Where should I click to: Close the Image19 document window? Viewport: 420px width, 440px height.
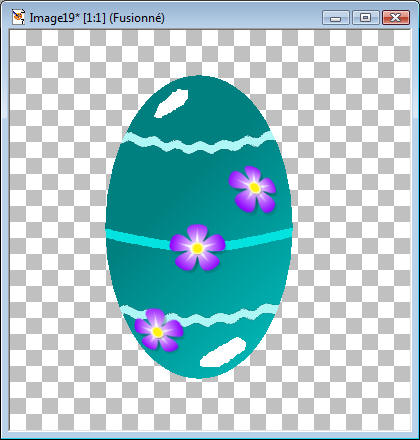coord(396,17)
